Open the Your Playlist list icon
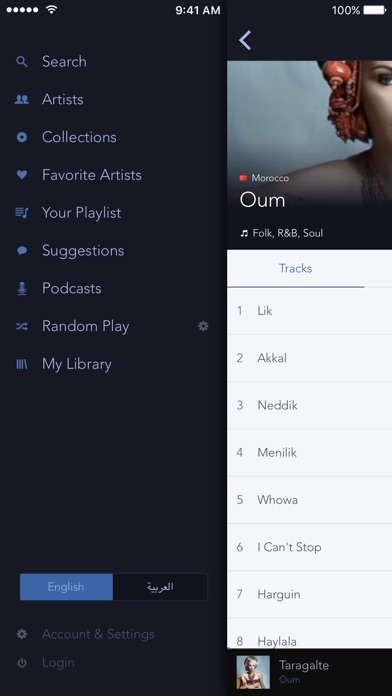 coord(22,213)
